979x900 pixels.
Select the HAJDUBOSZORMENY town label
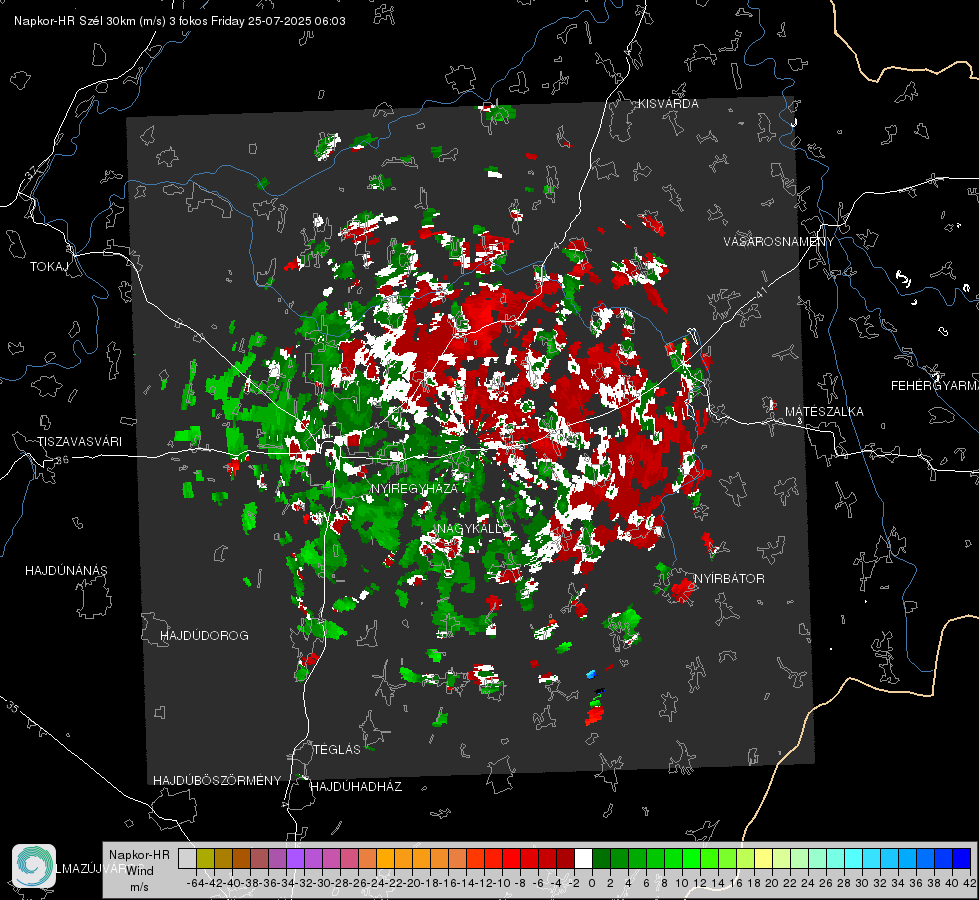pyautogui.click(x=217, y=781)
